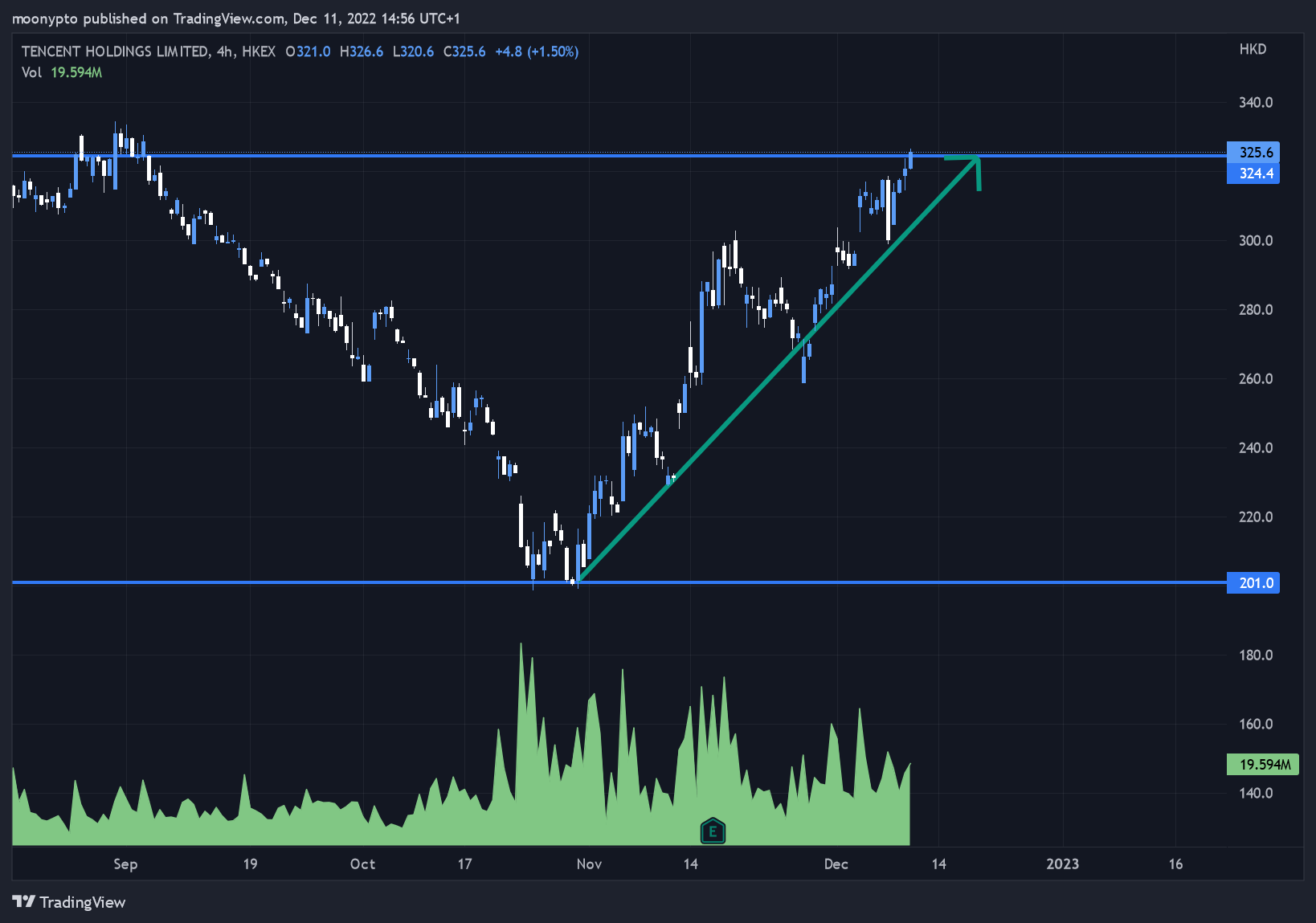This screenshot has height=923, width=1316.
Task: Click the 17 date label on time axis
Action: (x=464, y=864)
